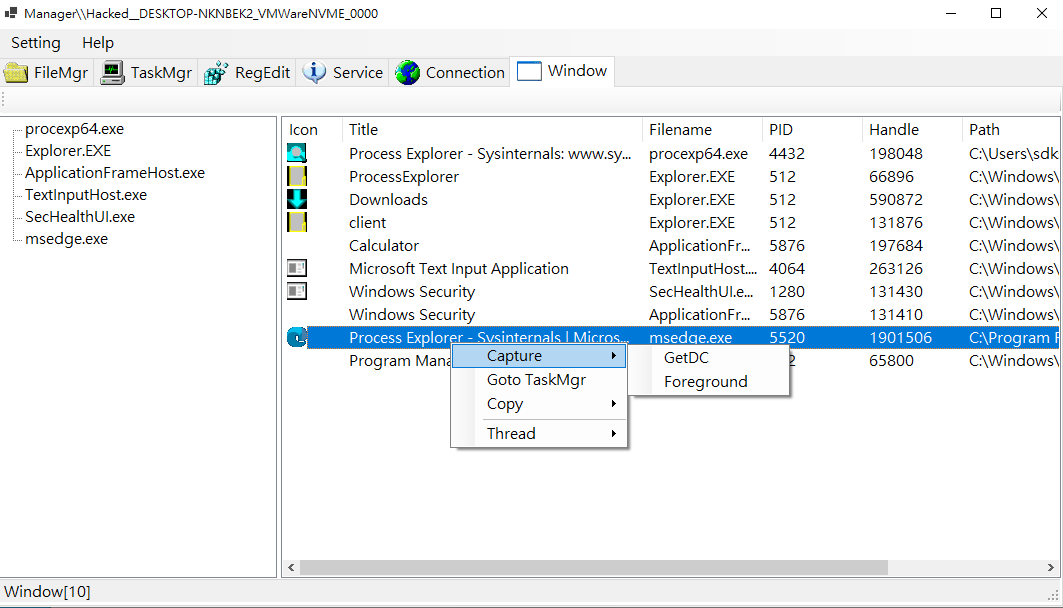
Task: Sort by the PID column header
Action: (812, 129)
